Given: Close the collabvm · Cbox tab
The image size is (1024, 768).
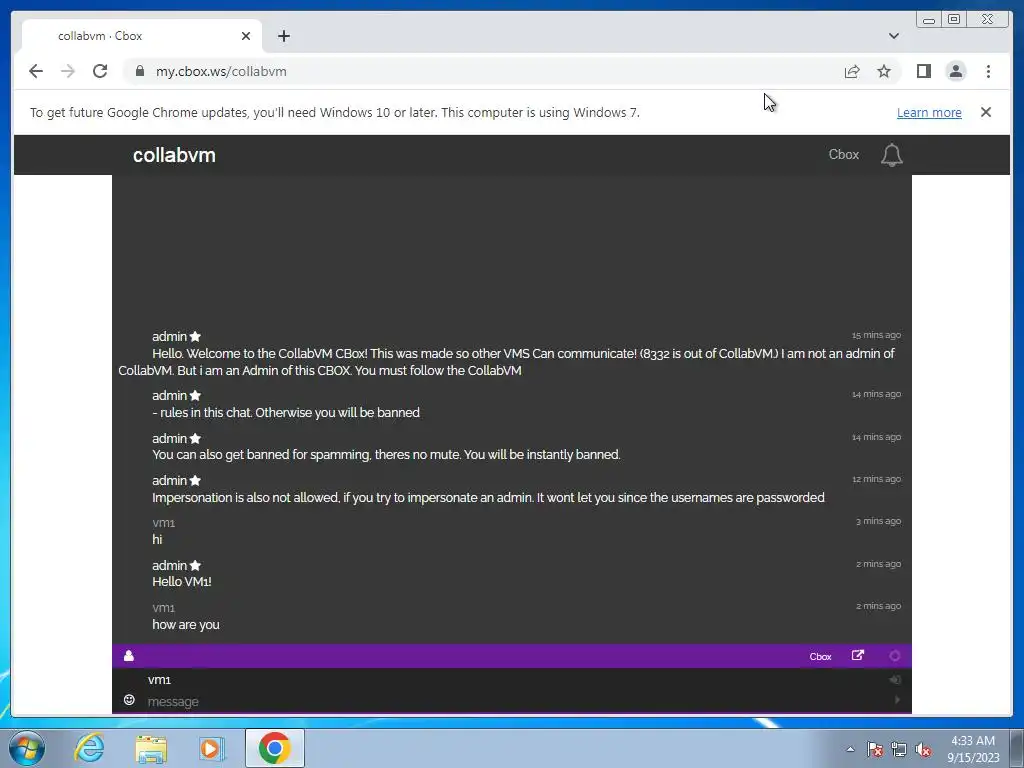Looking at the screenshot, I should tap(246, 36).
